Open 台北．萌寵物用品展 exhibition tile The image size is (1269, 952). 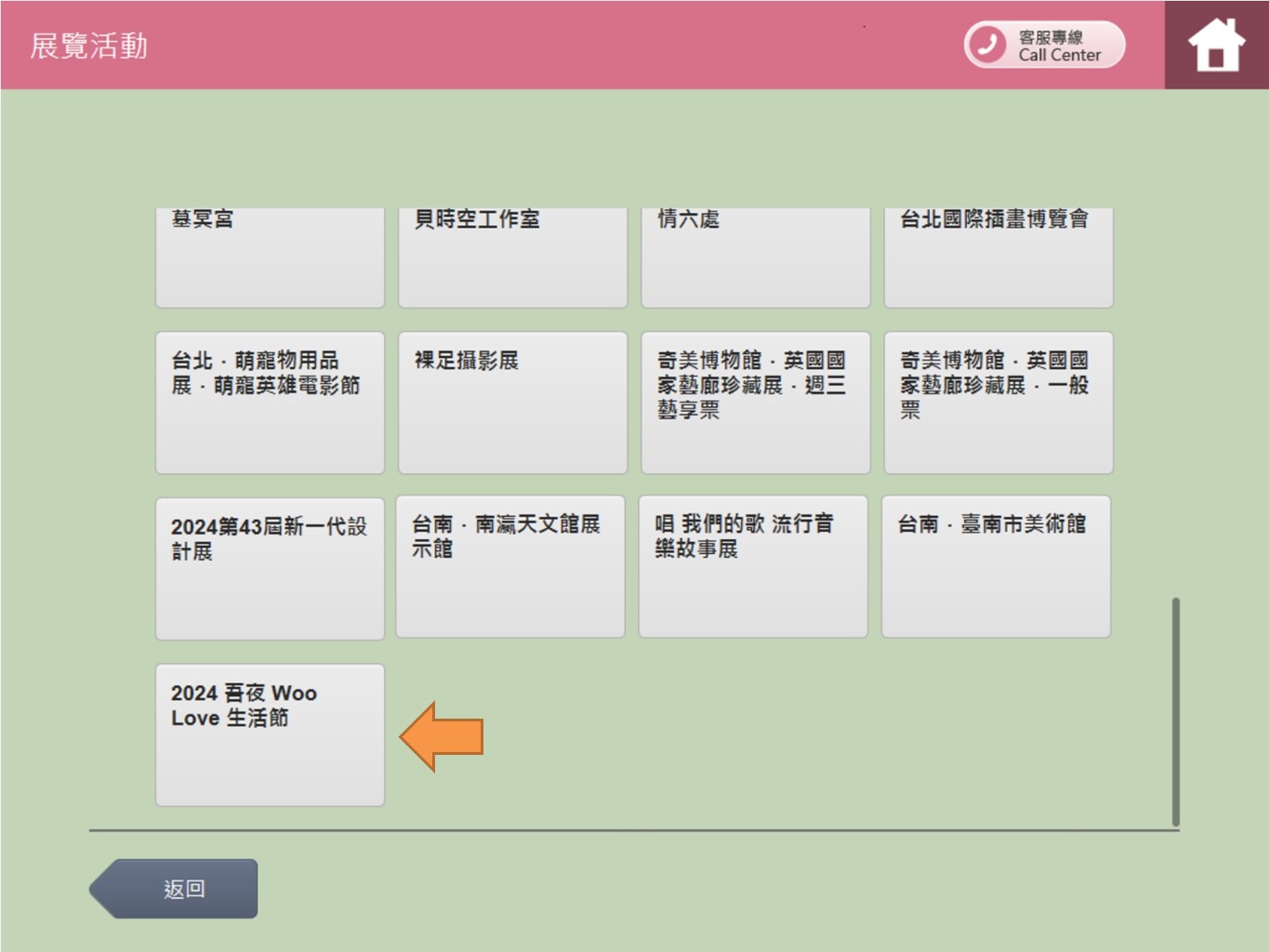[270, 403]
